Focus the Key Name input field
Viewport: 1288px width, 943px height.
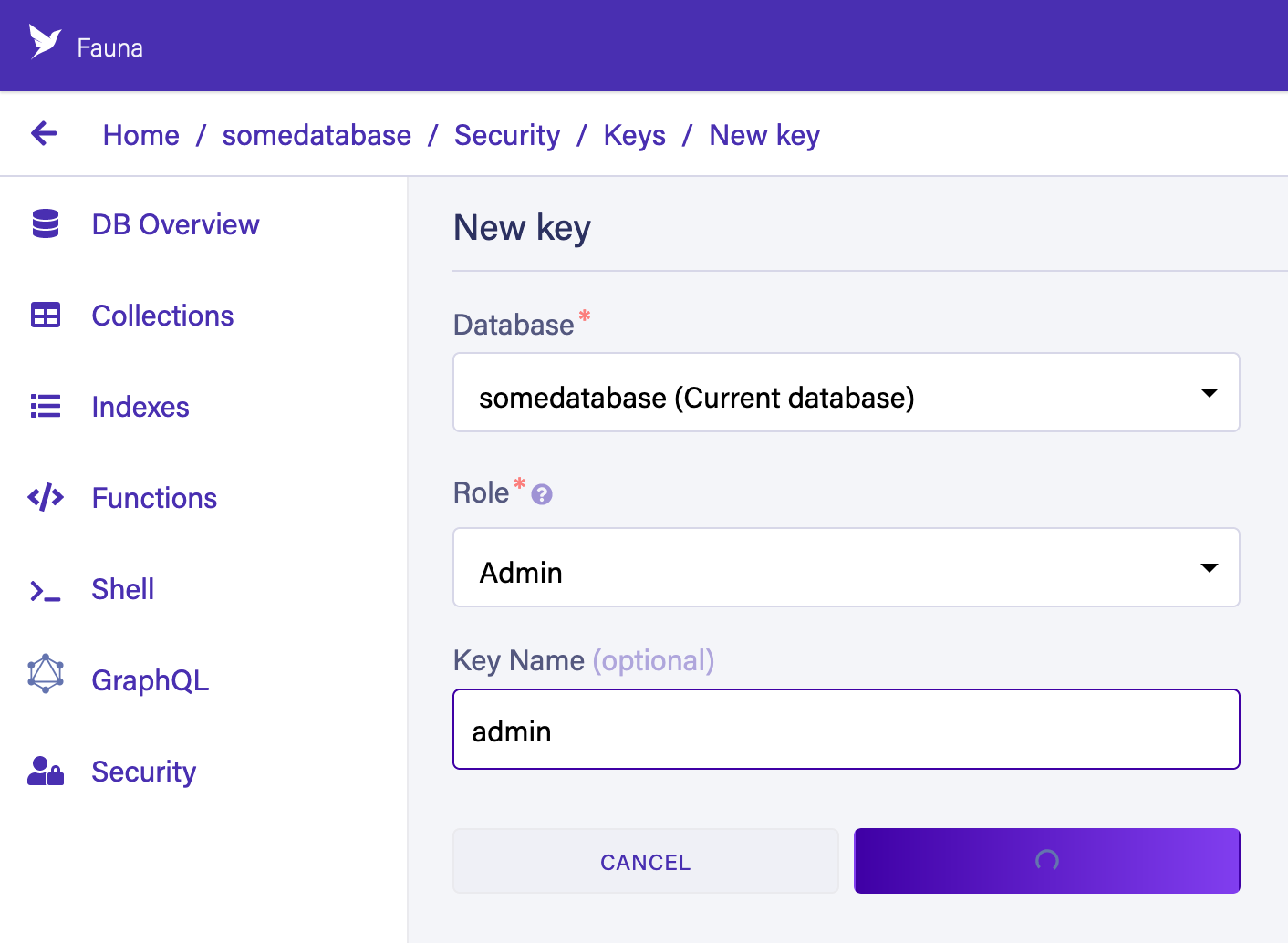coord(847,730)
